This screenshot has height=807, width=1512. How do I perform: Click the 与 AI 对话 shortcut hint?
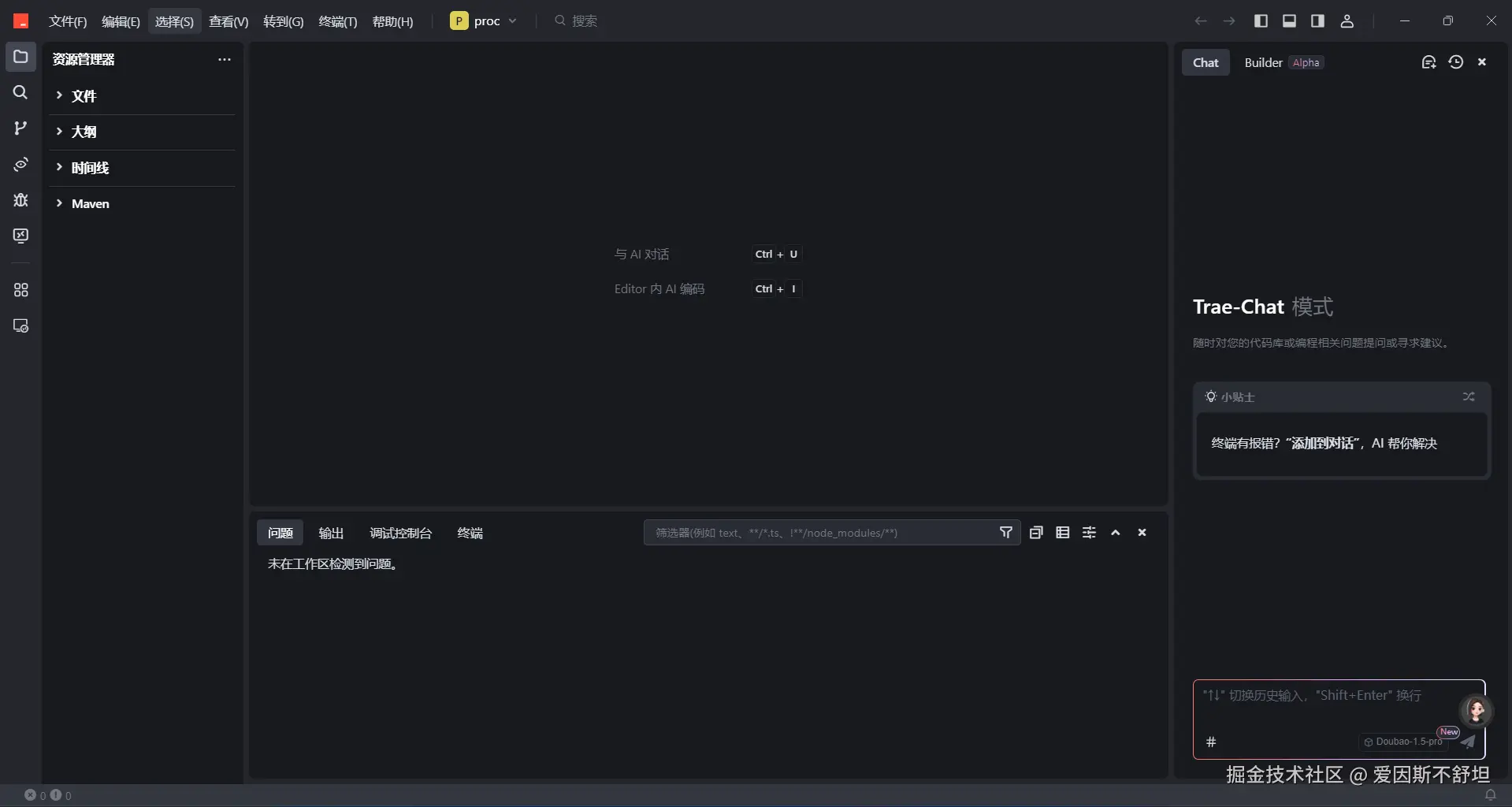click(708, 254)
